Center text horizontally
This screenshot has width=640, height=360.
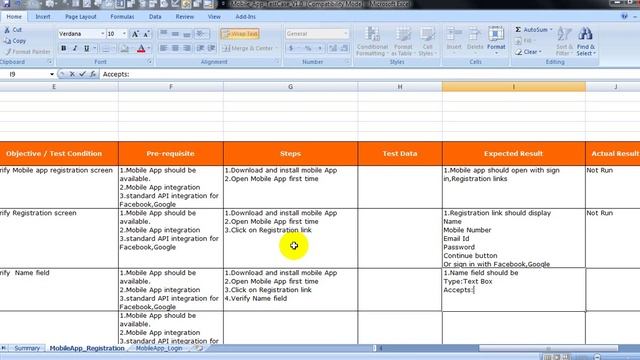click(175, 48)
